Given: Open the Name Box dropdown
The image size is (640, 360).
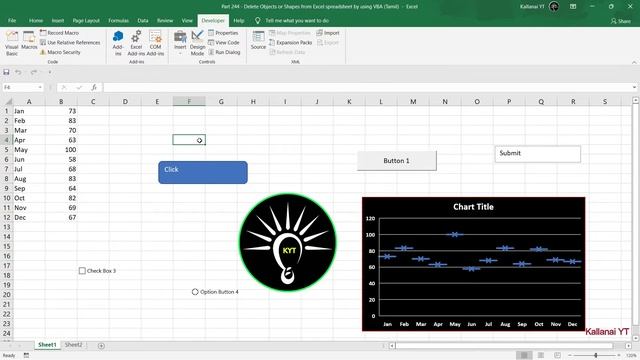Looking at the screenshot, I should 40,87.
